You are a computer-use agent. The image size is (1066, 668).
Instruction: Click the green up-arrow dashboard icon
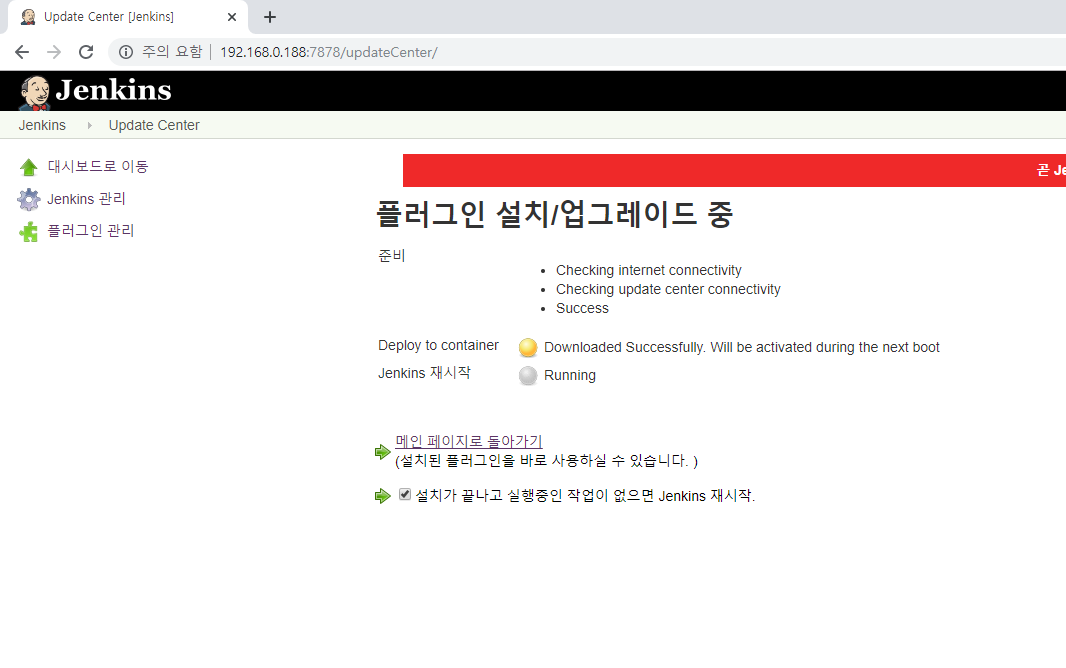[29, 167]
